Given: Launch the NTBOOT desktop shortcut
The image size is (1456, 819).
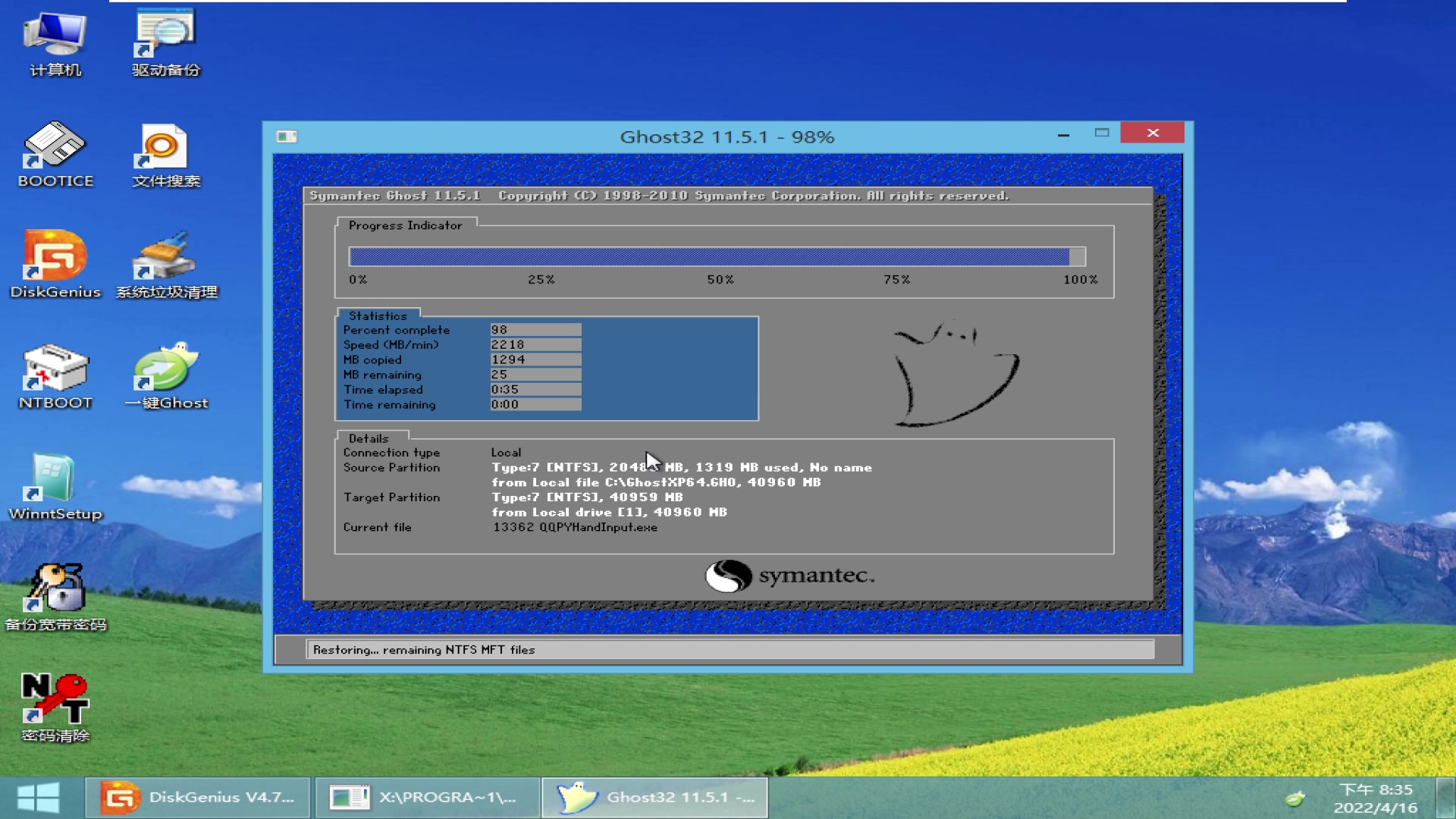Looking at the screenshot, I should click(55, 377).
